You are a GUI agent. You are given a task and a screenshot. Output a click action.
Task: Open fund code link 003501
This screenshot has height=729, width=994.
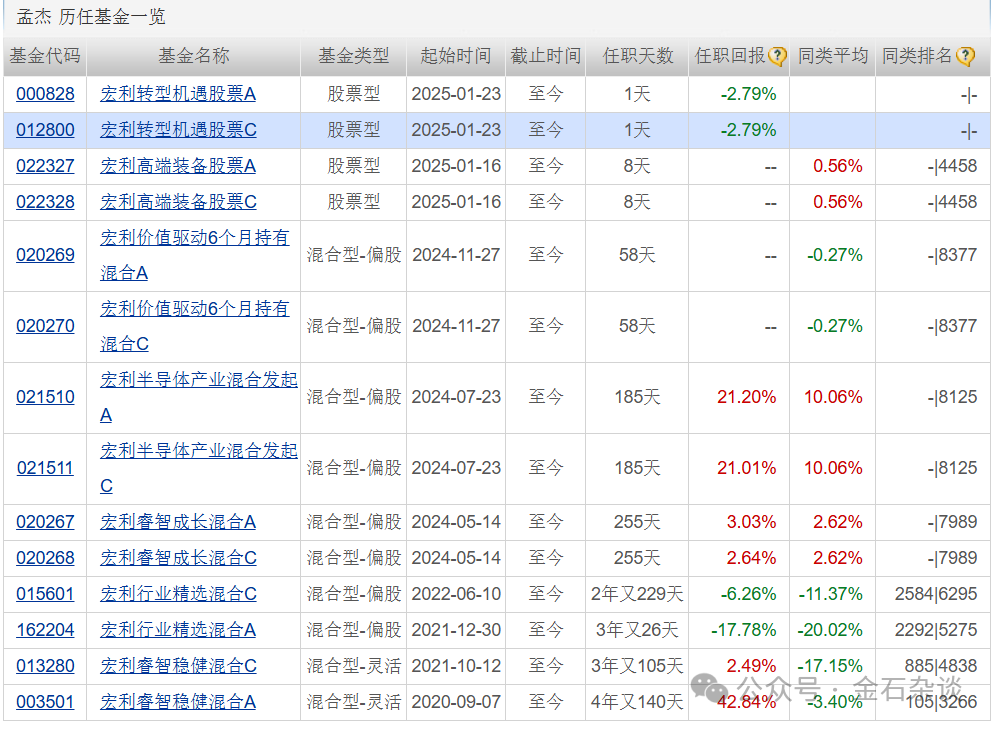click(45, 703)
